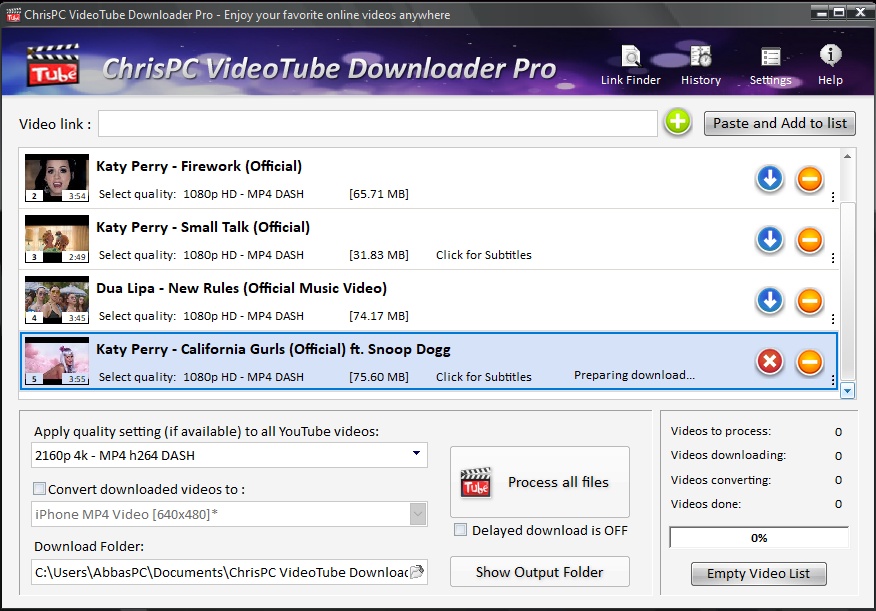Click for Subtitles on Small Talk
This screenshot has width=876, height=611.
click(484, 255)
